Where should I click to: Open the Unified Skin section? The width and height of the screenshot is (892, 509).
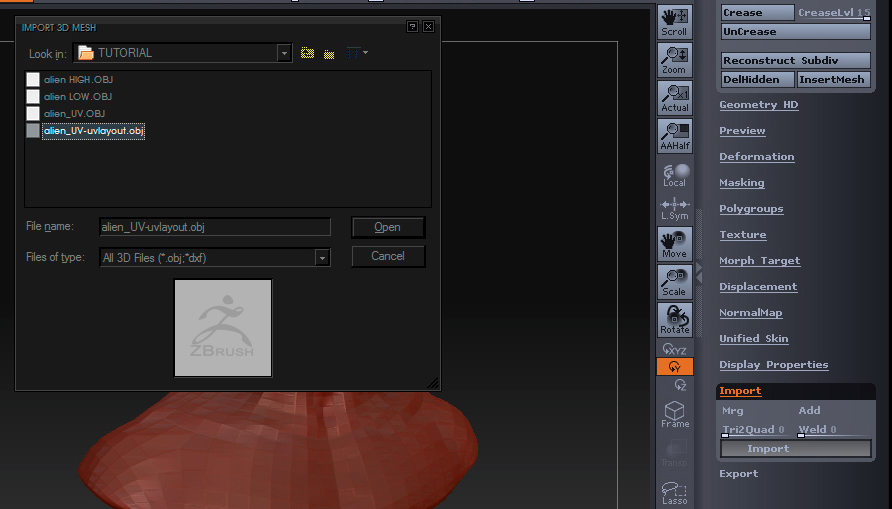click(753, 339)
